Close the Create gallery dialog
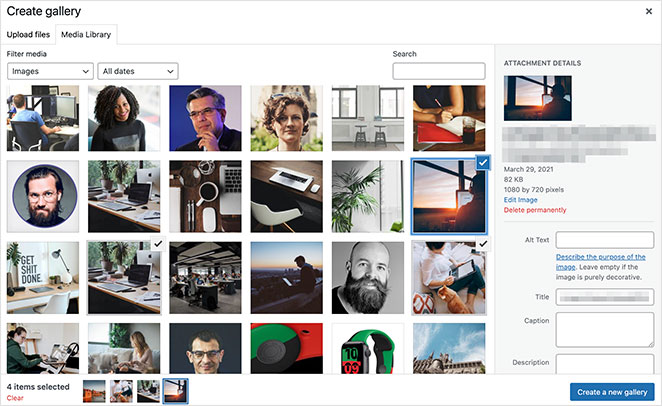662x406 pixels. [648, 11]
